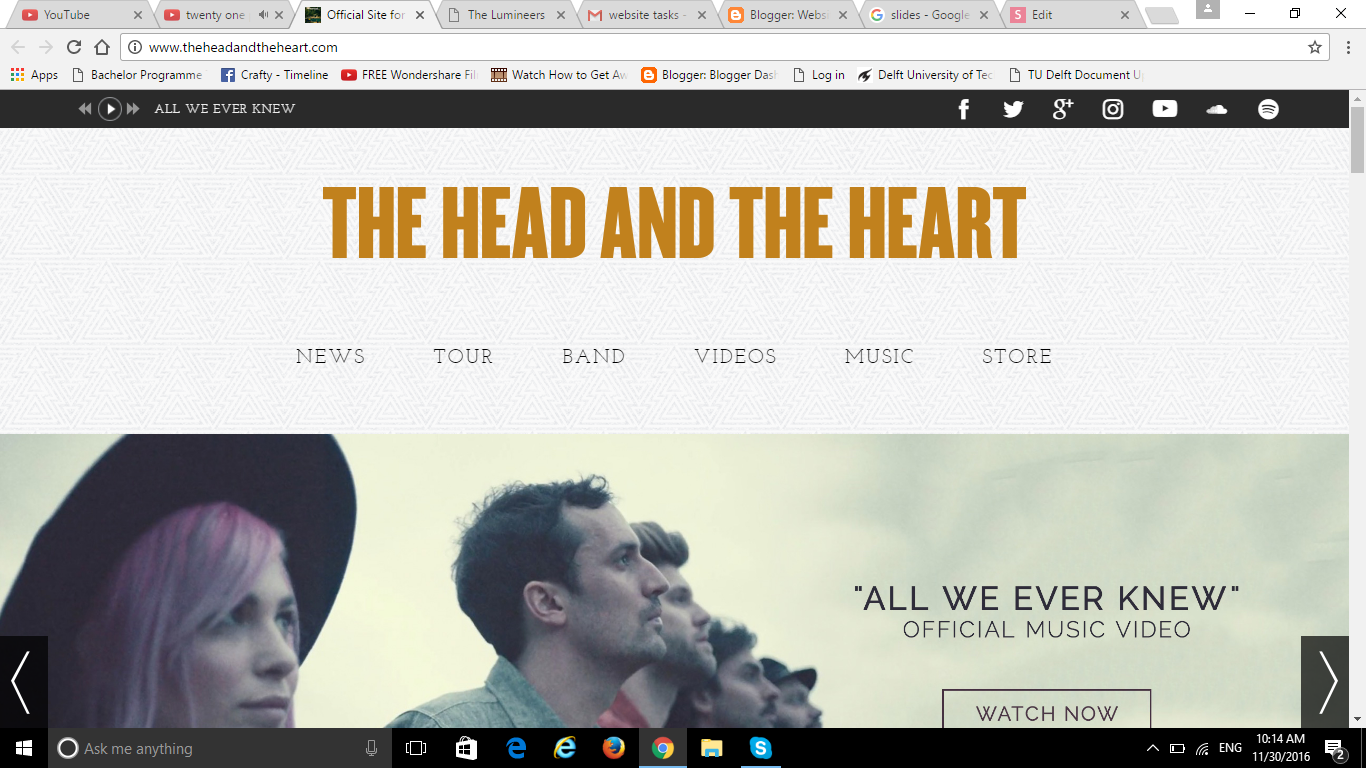Open the YouTube icon in site header
This screenshot has width=1366, height=768.
click(x=1165, y=109)
